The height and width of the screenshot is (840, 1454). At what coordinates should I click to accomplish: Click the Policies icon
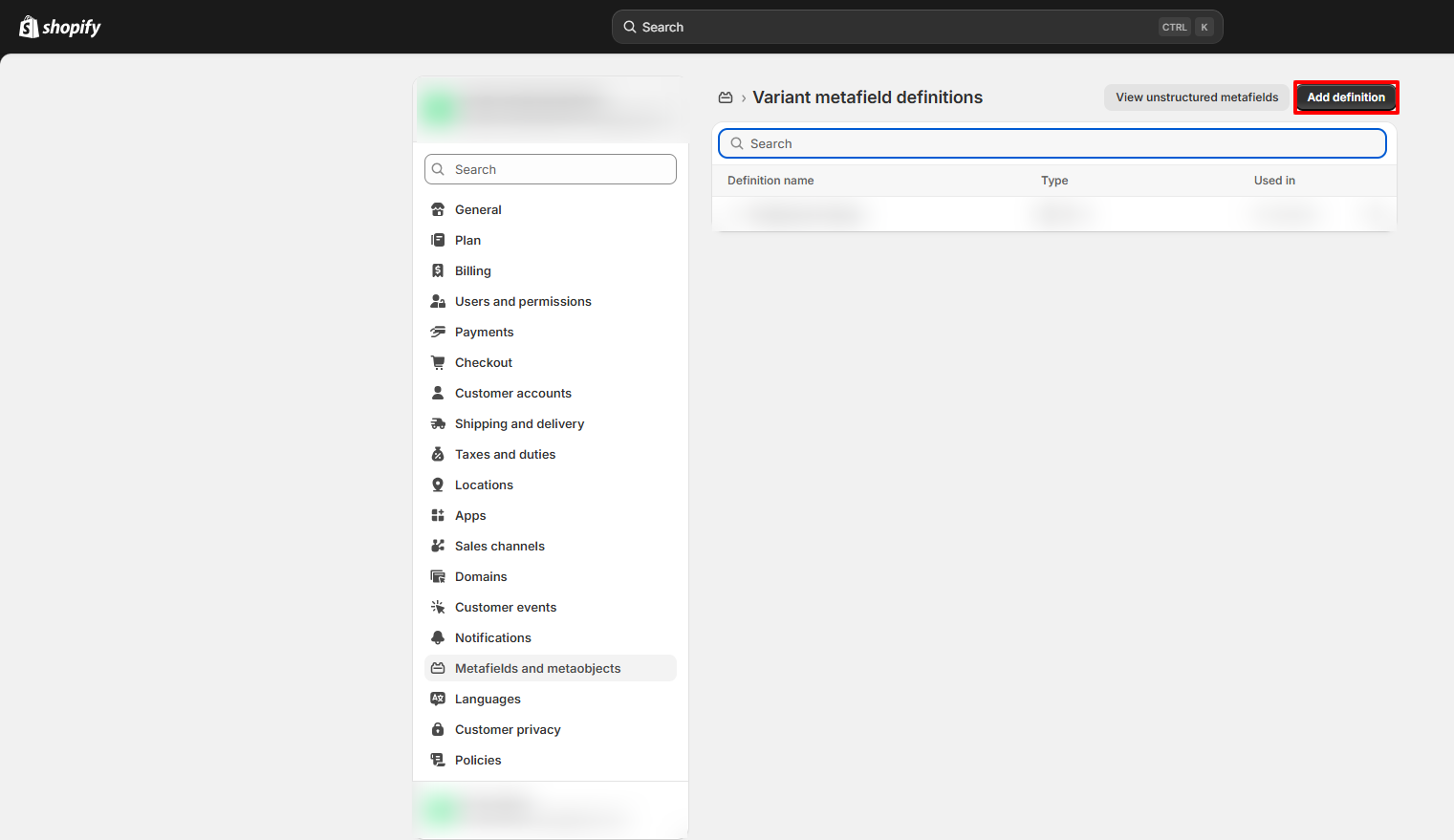coord(438,760)
